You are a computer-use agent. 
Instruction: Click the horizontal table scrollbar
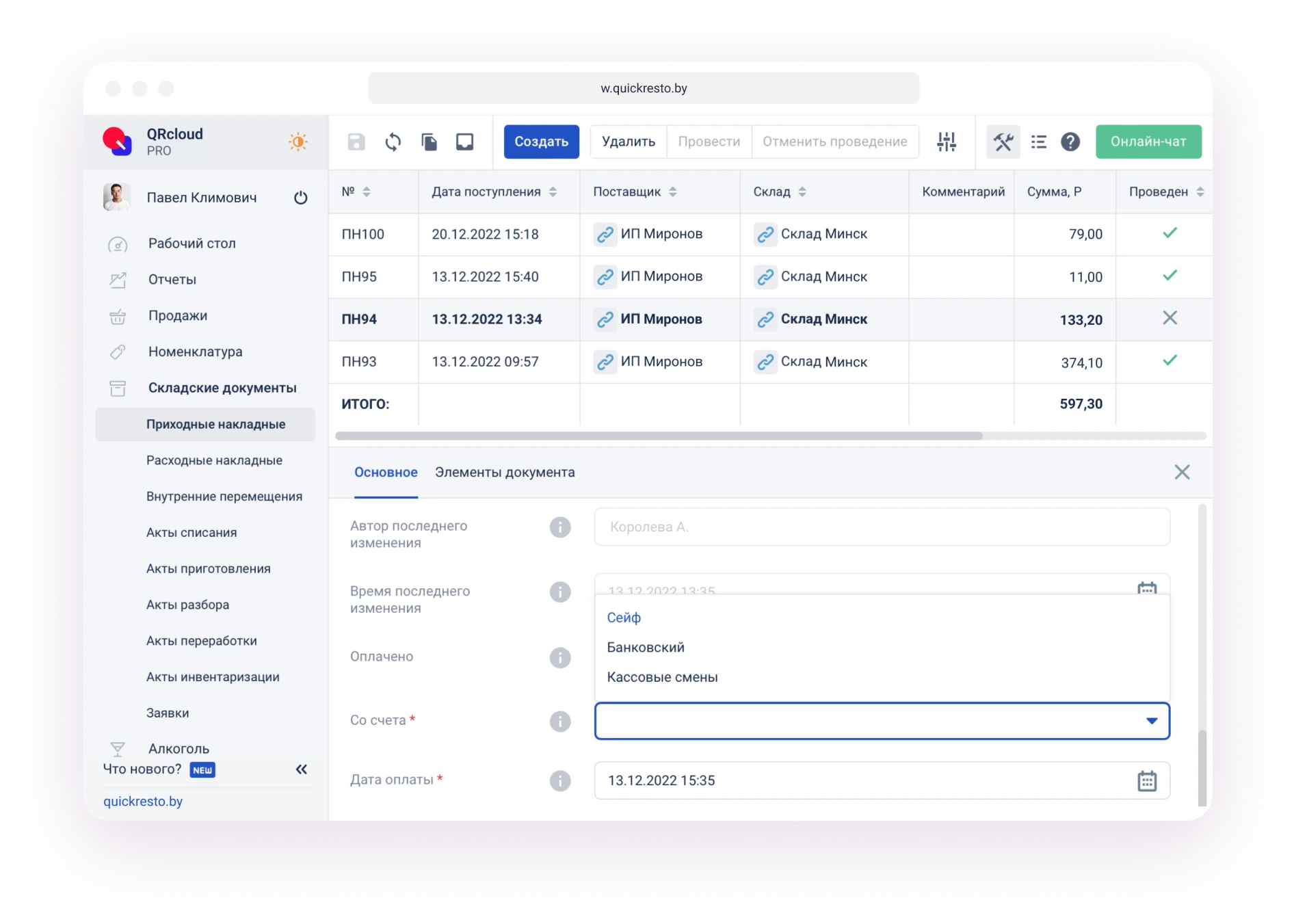coord(659,436)
